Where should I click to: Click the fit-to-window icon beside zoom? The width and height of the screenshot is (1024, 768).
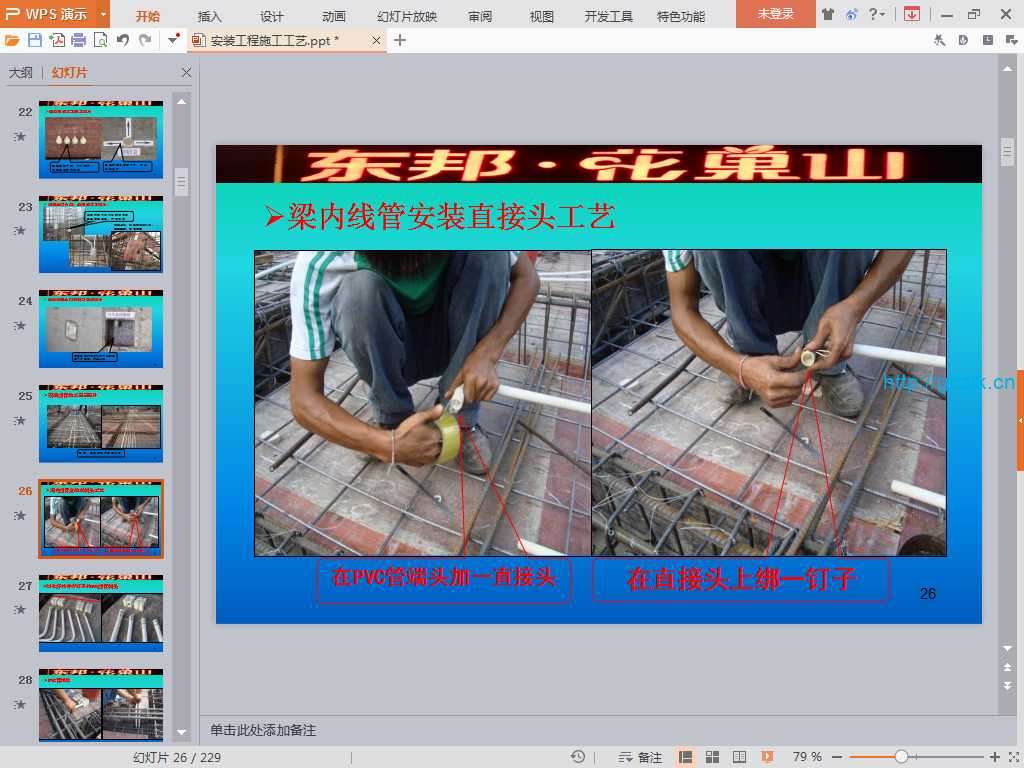click(x=1012, y=757)
